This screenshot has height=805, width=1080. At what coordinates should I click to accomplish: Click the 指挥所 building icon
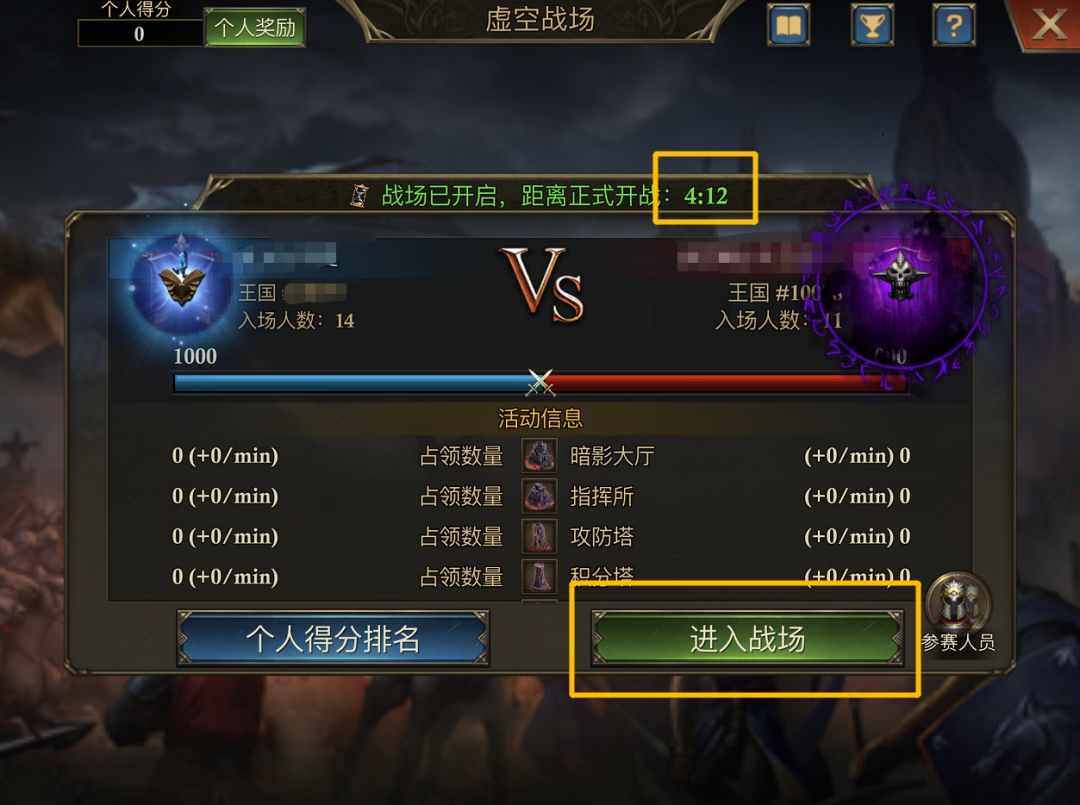(539, 496)
